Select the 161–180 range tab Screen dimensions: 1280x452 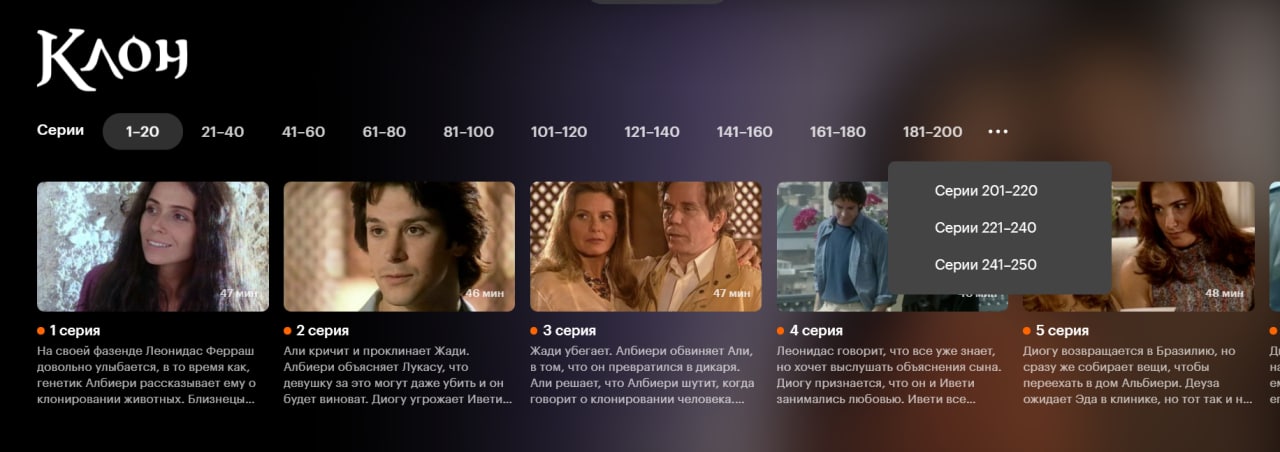point(838,132)
